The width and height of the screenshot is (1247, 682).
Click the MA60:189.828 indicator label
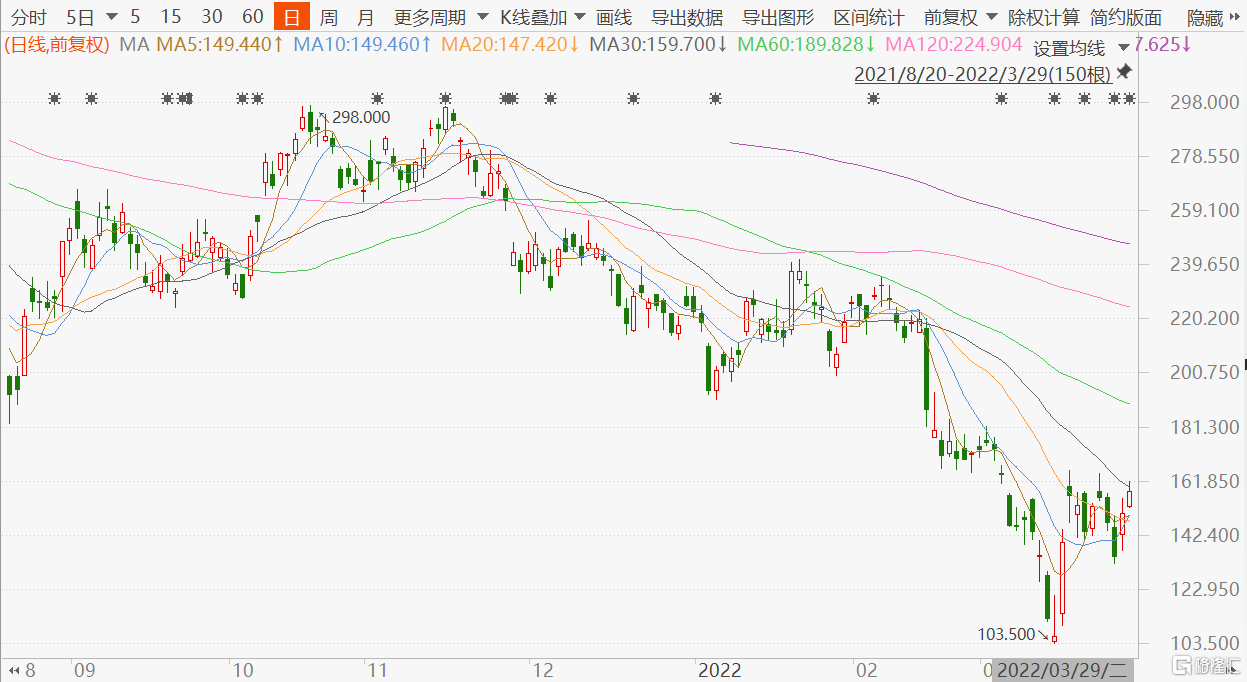click(x=806, y=45)
